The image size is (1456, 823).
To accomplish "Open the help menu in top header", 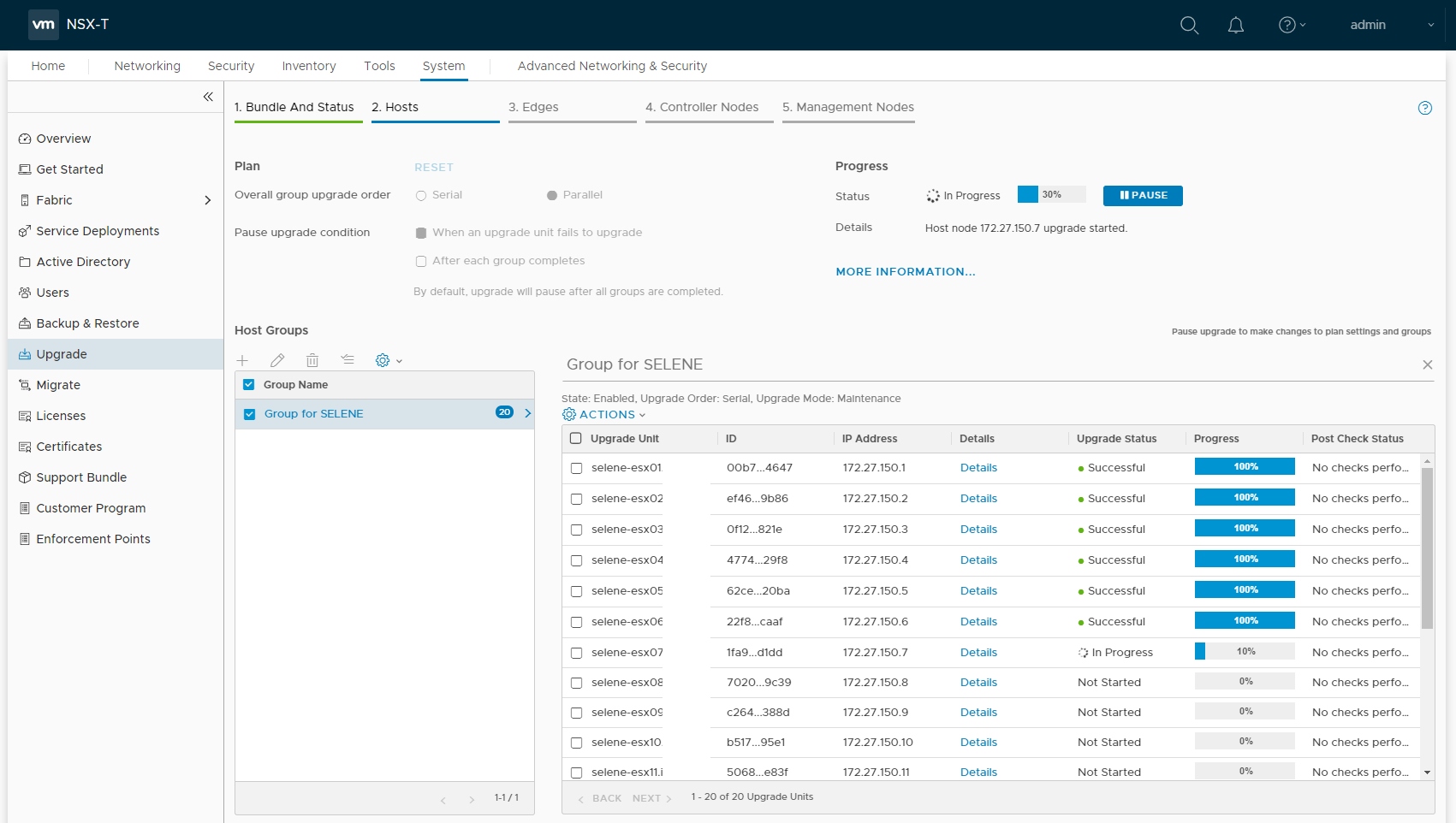I will point(1292,25).
